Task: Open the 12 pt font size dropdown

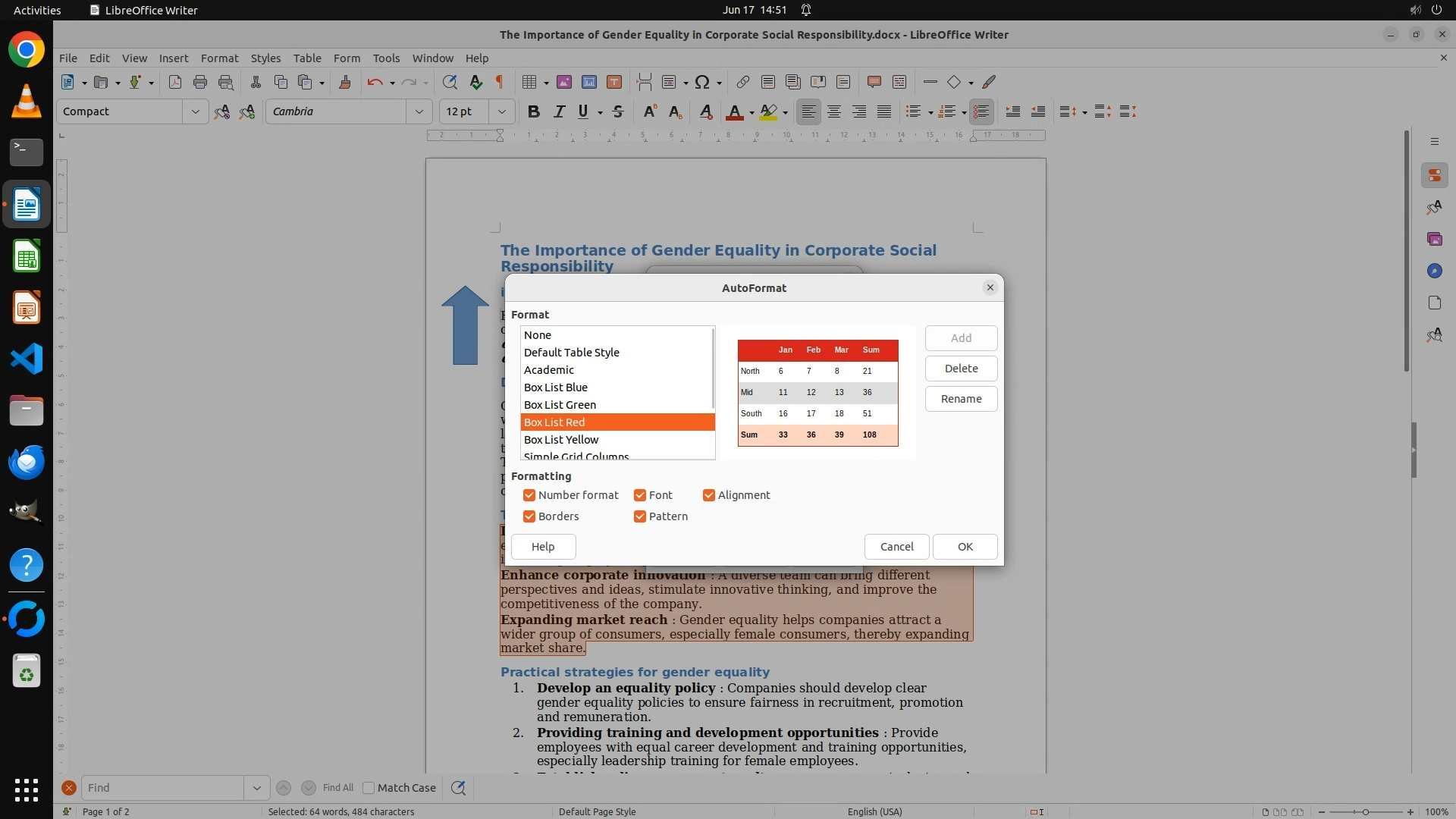Action: [501, 111]
